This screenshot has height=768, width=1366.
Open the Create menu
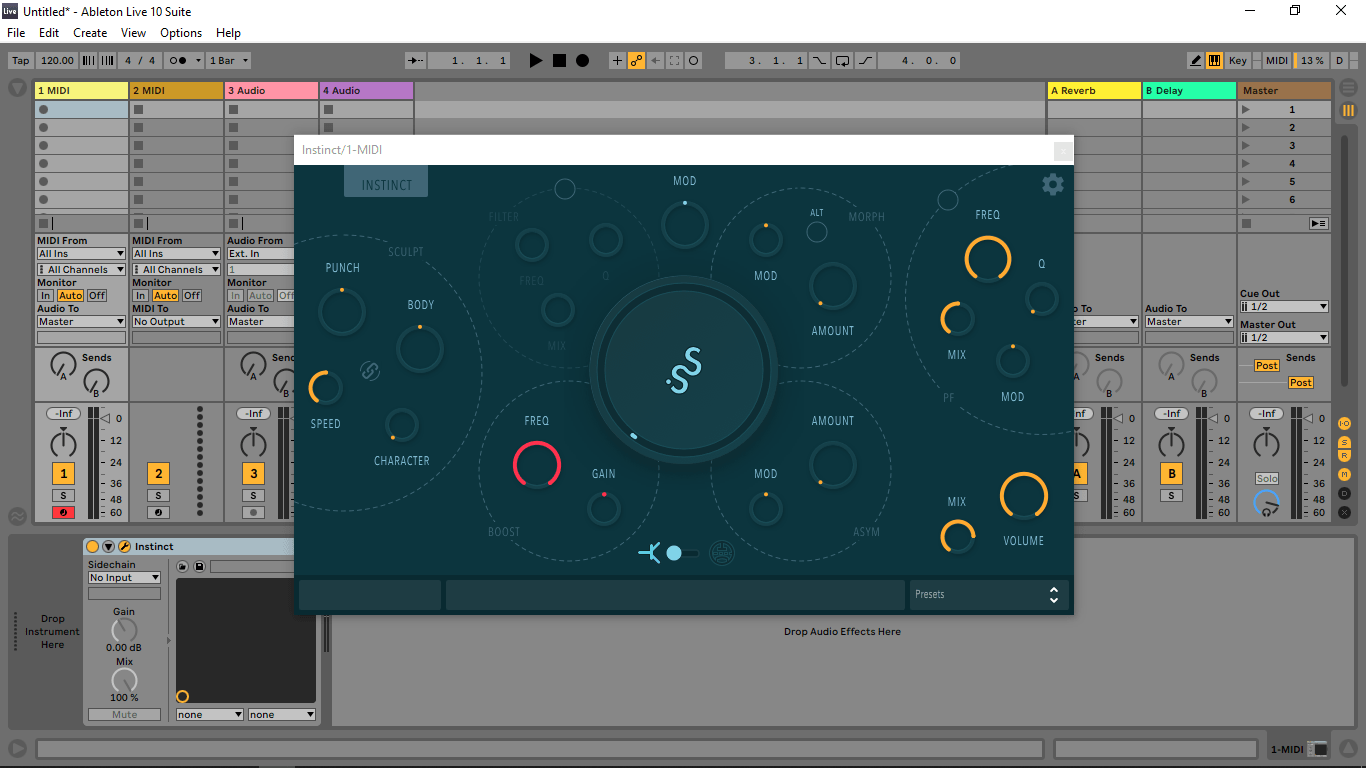90,33
